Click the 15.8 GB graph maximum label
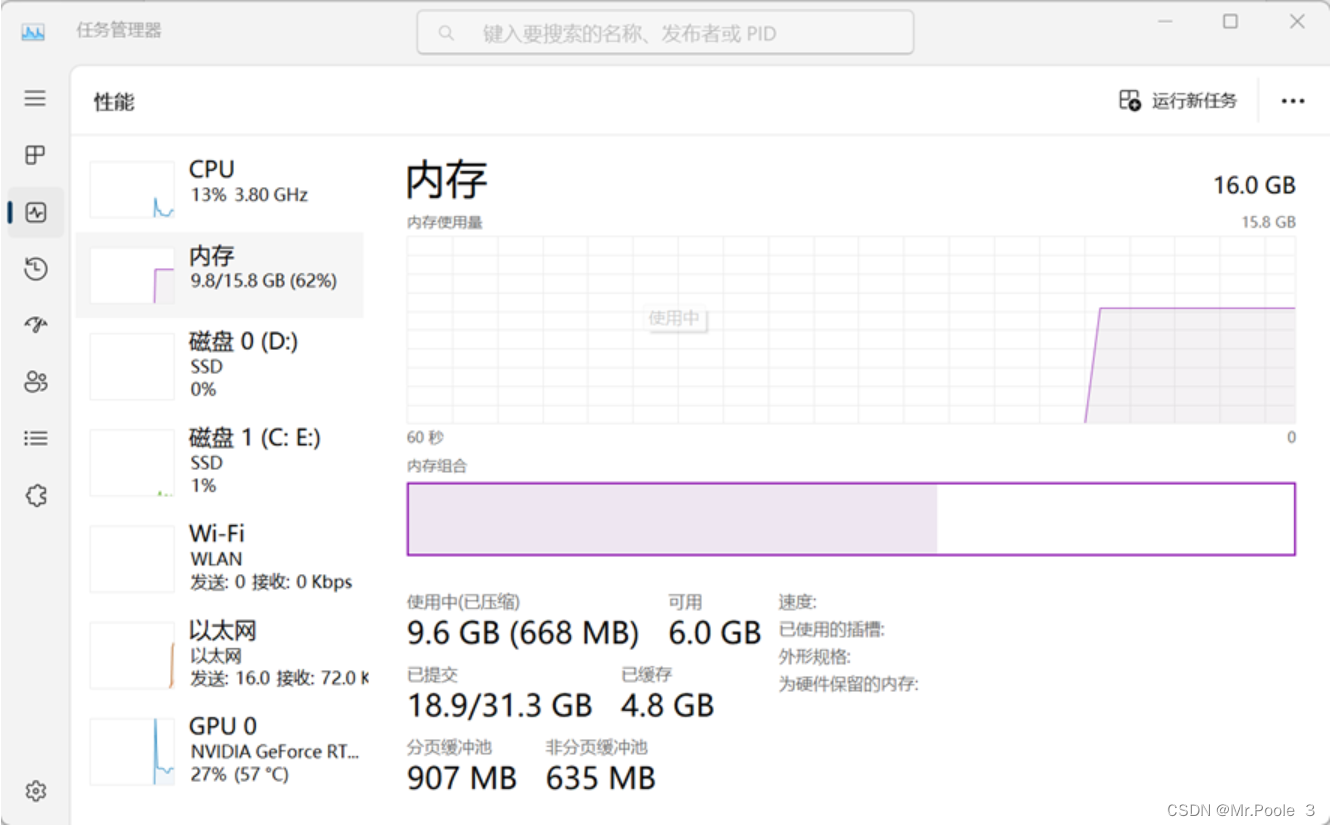 [x=1269, y=222]
